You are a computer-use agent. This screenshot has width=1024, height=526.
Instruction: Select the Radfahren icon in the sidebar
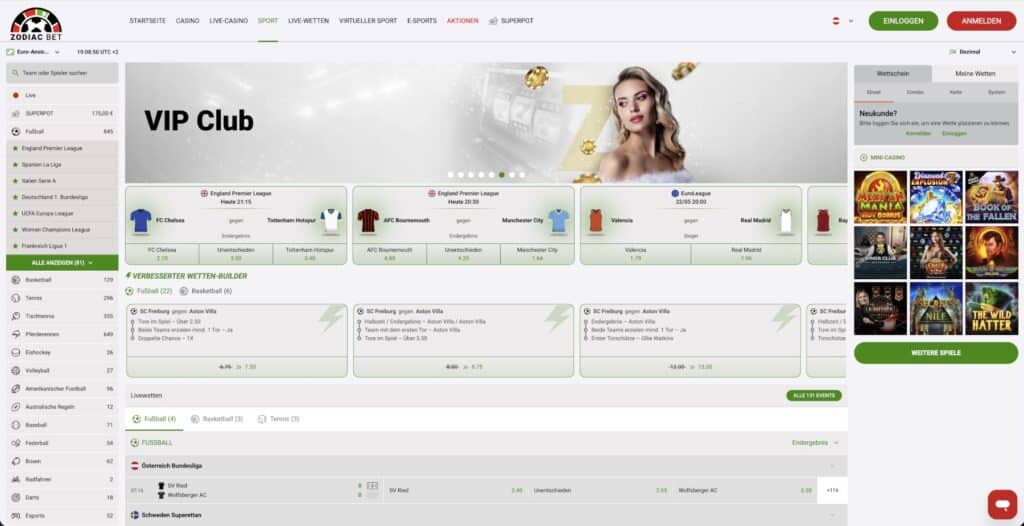click(16, 479)
